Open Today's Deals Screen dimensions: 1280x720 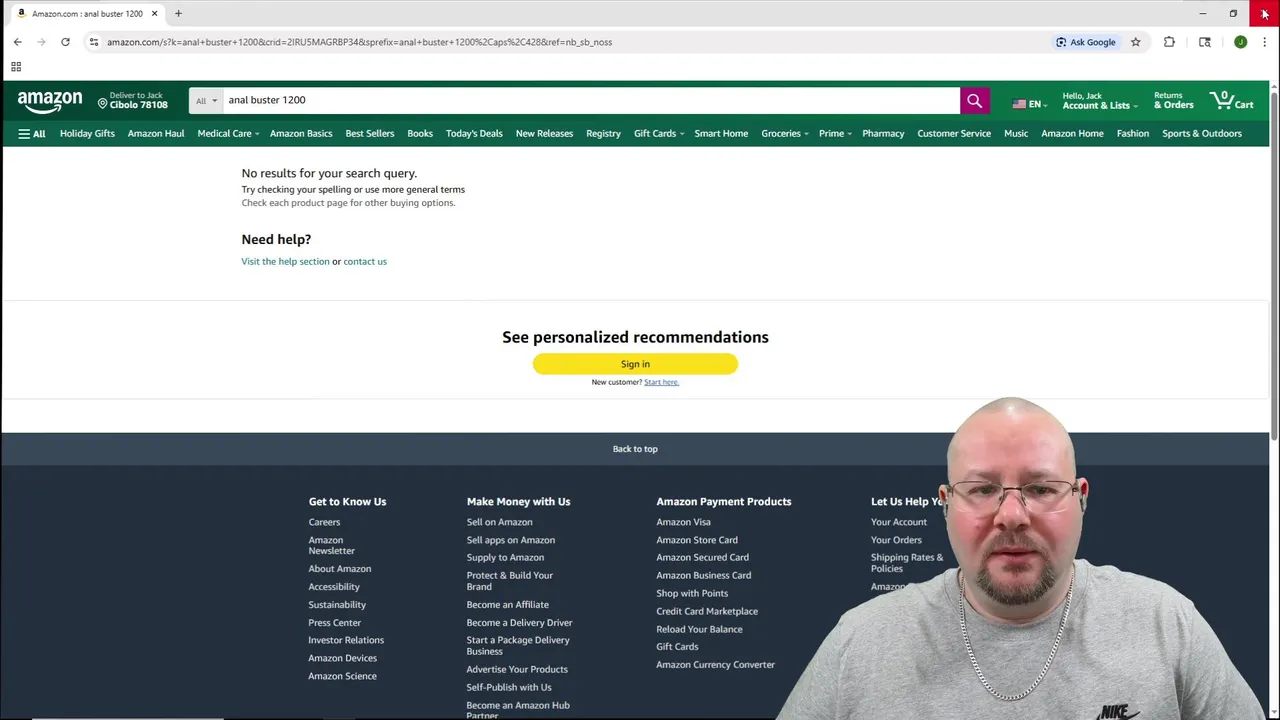tap(474, 133)
